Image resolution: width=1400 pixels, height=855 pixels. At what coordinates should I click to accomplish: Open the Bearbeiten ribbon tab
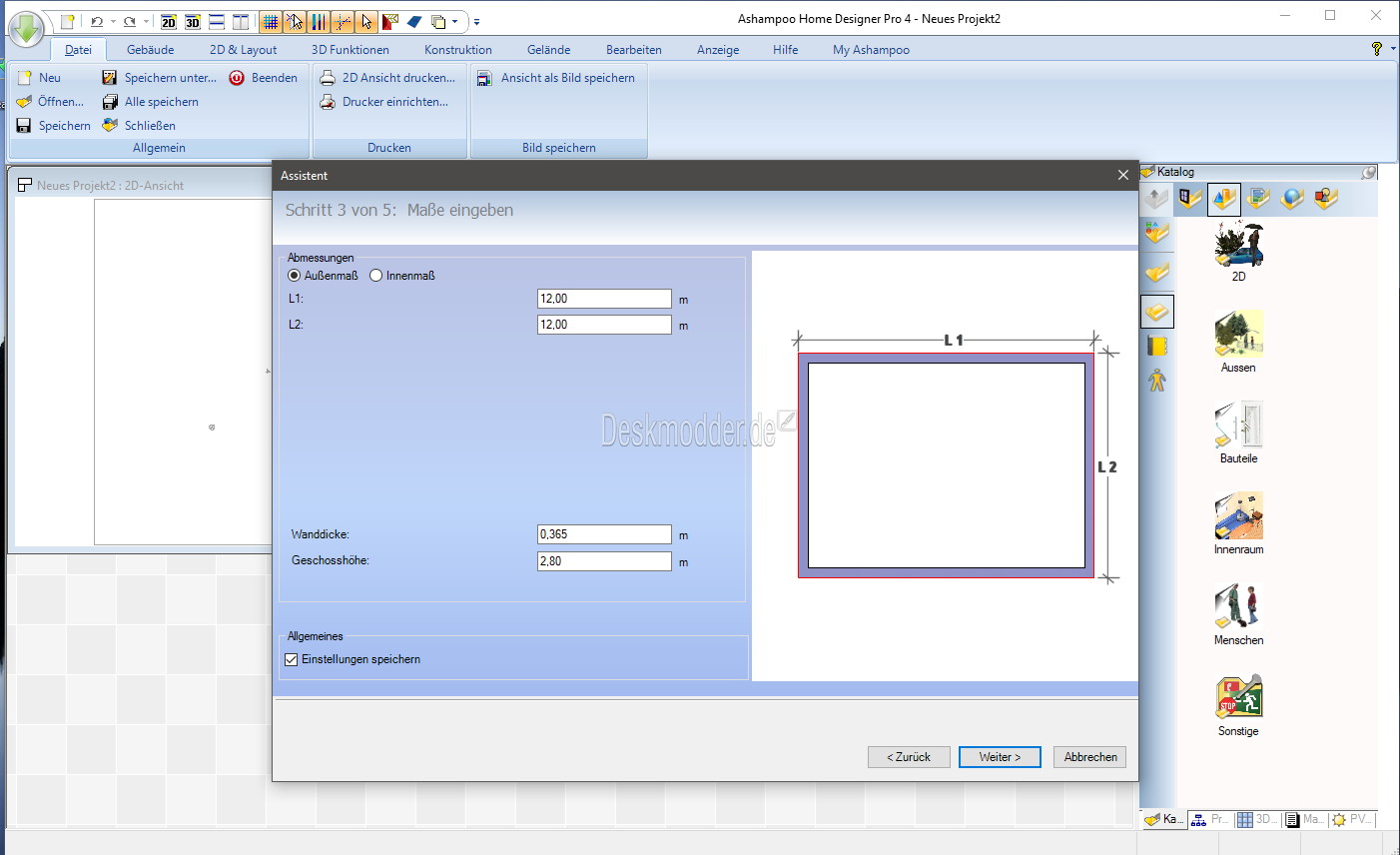click(x=634, y=50)
